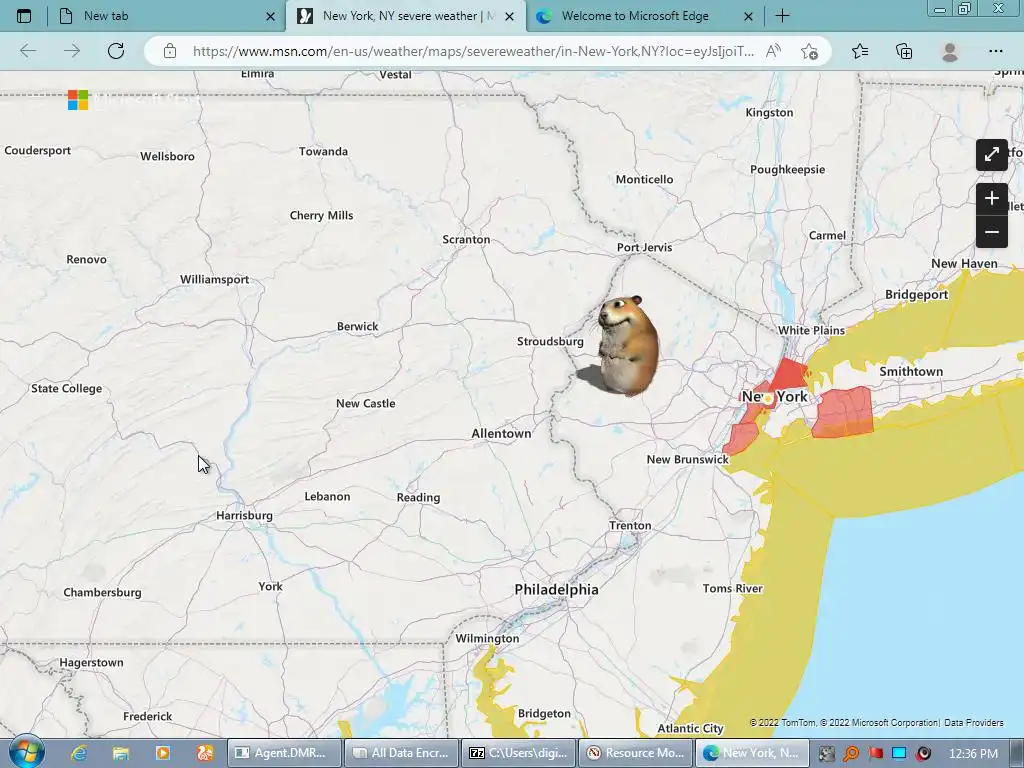The width and height of the screenshot is (1024, 768).
Task: Open the Data Providers link
Action: (974, 723)
